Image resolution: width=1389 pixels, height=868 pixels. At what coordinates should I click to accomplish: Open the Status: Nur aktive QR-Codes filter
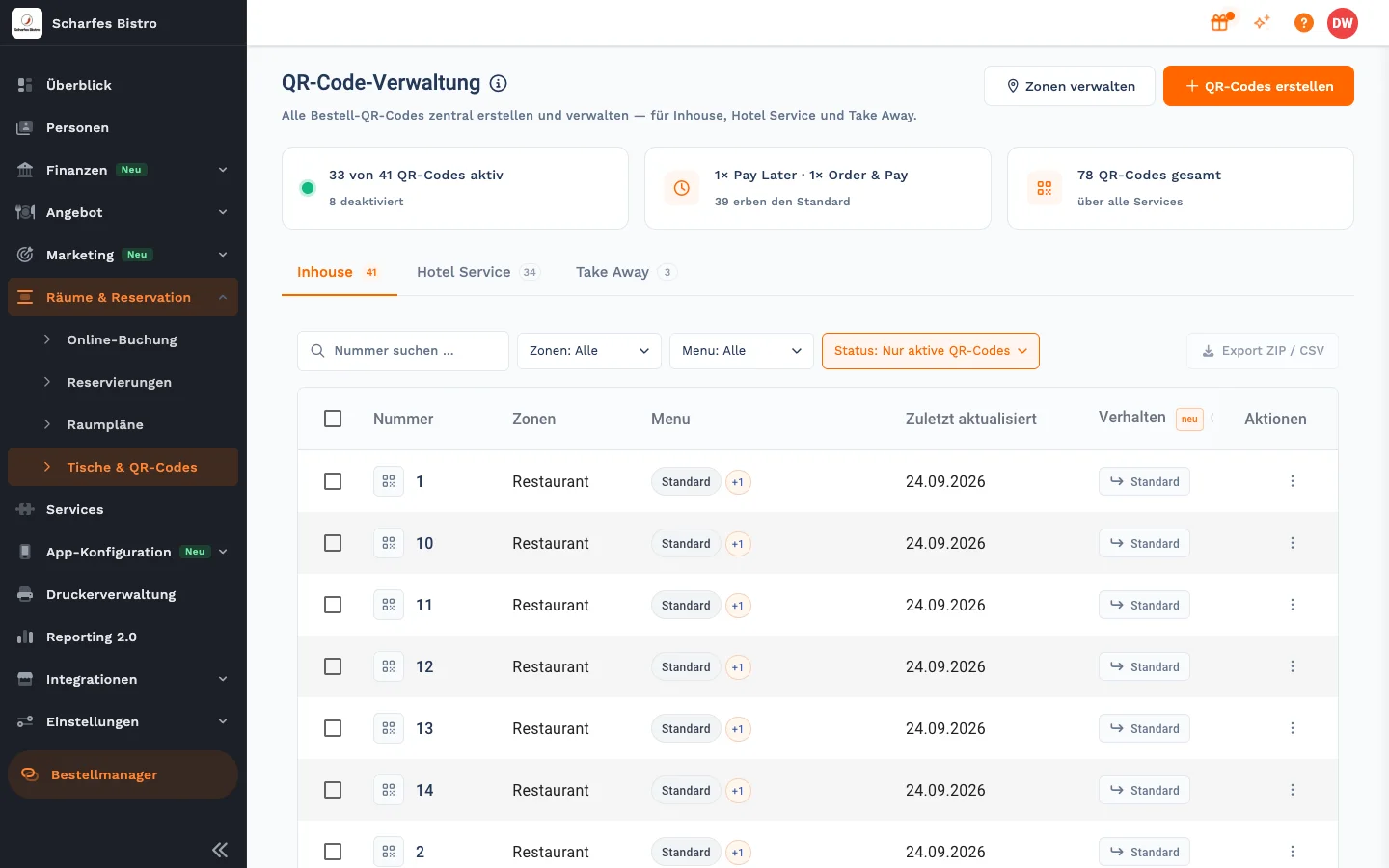pyautogui.click(x=931, y=351)
